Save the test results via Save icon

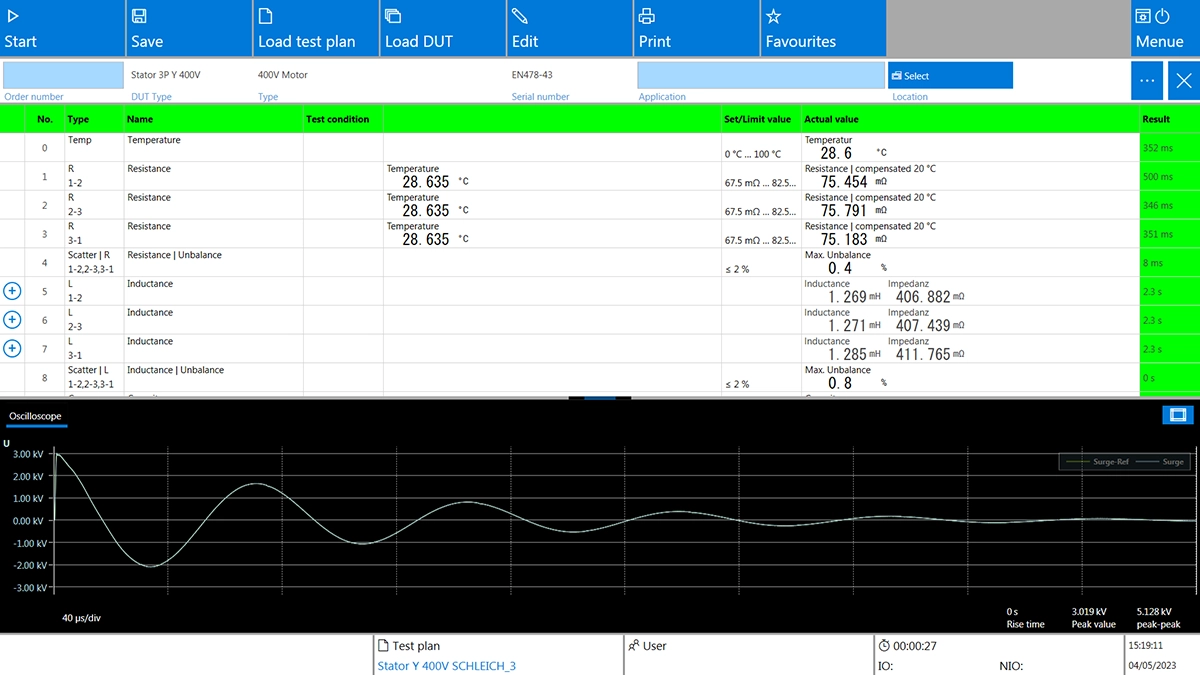(x=189, y=28)
